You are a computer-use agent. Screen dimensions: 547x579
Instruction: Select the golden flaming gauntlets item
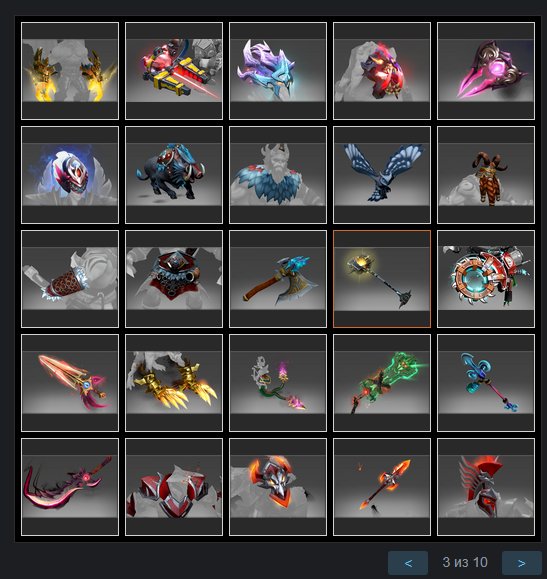pos(70,71)
